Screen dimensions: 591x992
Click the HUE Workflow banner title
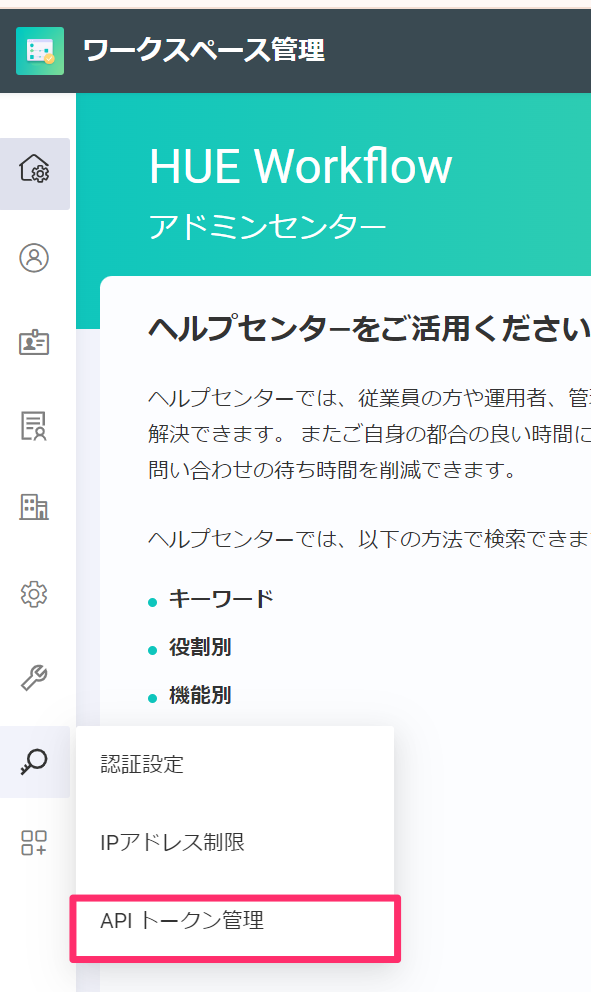point(301,167)
